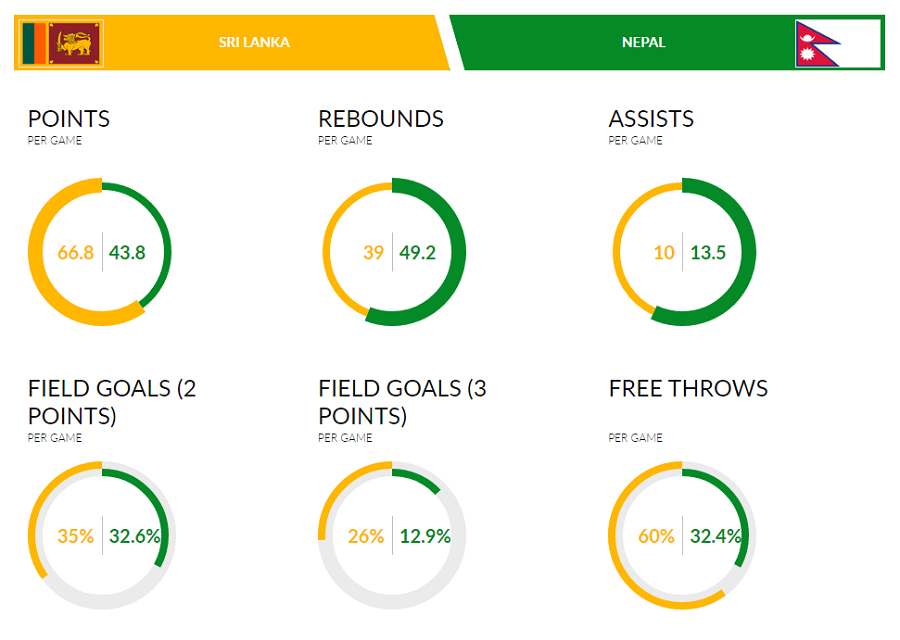Click Nepal's 12.9% three-point value
This screenshot has height=640, width=900.
(x=425, y=537)
